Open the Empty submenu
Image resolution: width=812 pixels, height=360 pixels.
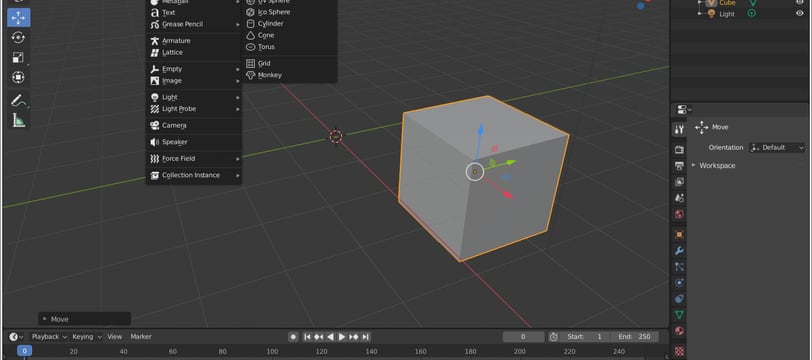(x=194, y=69)
